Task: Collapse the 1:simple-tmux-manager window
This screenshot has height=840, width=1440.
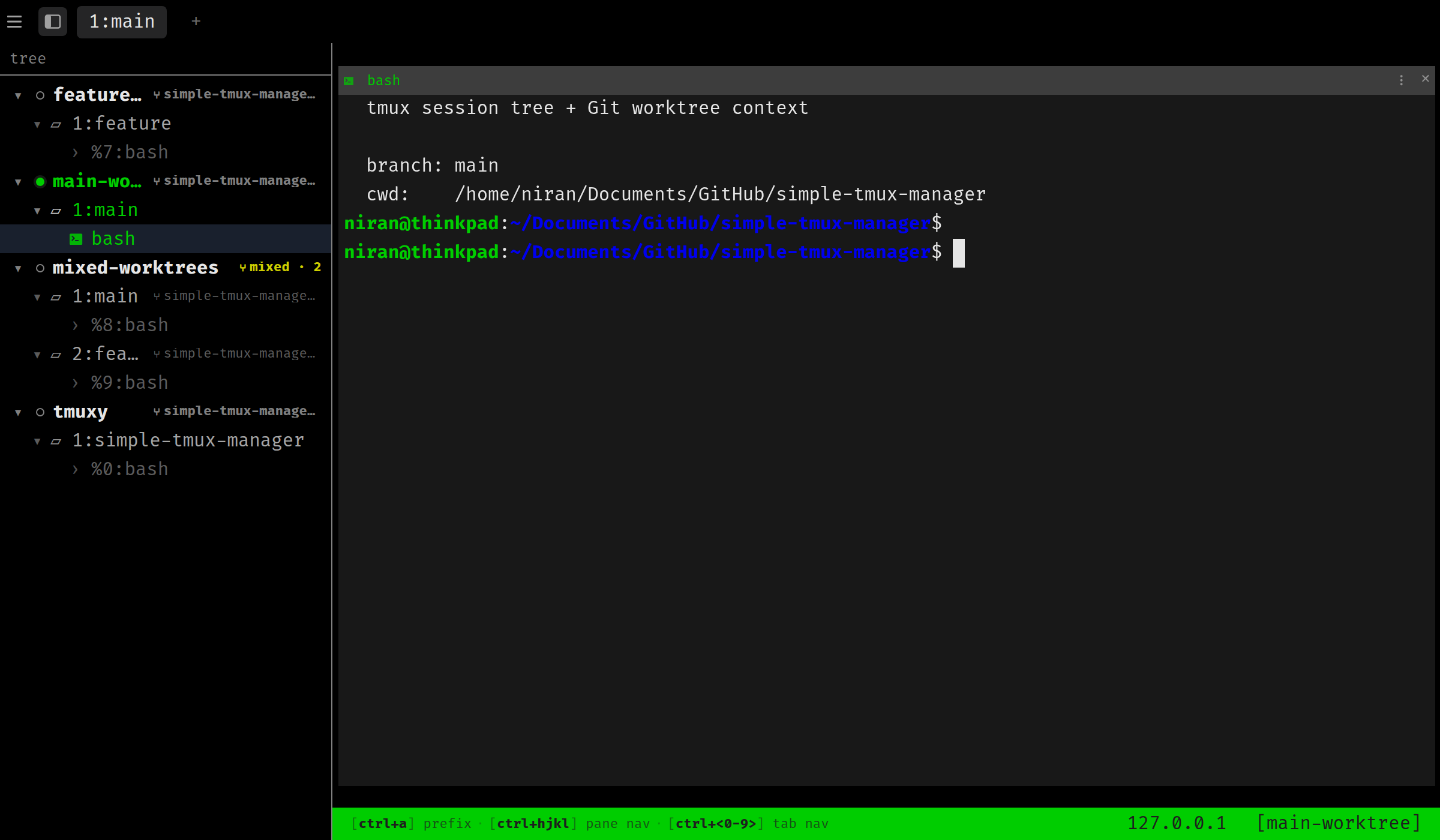Action: point(37,441)
